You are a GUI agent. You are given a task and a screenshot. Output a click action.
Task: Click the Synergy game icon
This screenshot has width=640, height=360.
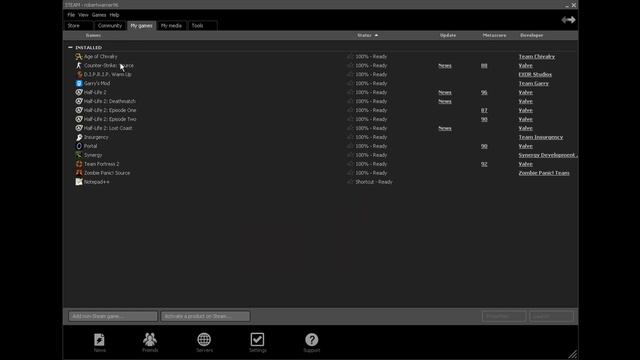click(x=79, y=155)
